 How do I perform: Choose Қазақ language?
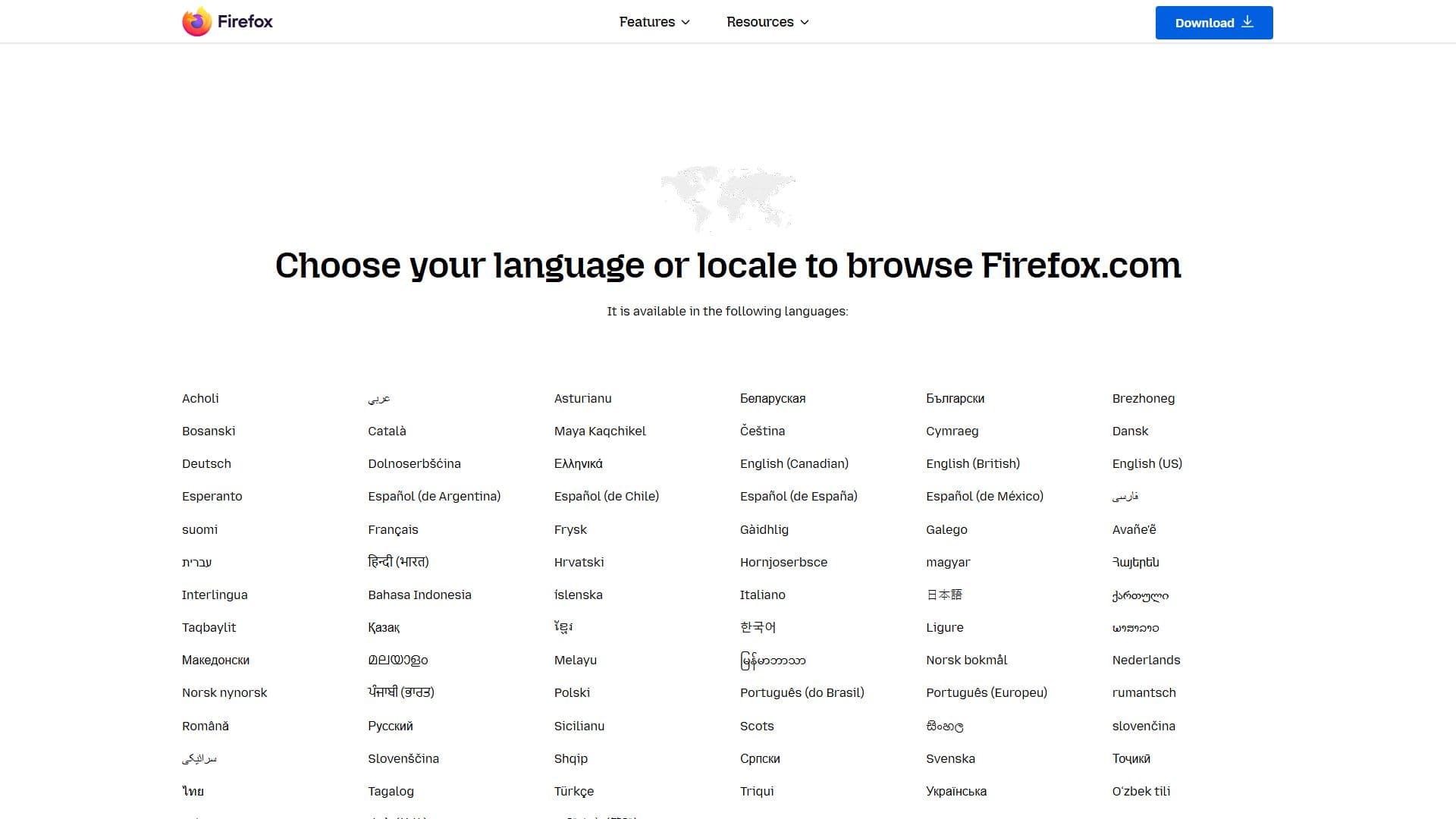tap(383, 627)
